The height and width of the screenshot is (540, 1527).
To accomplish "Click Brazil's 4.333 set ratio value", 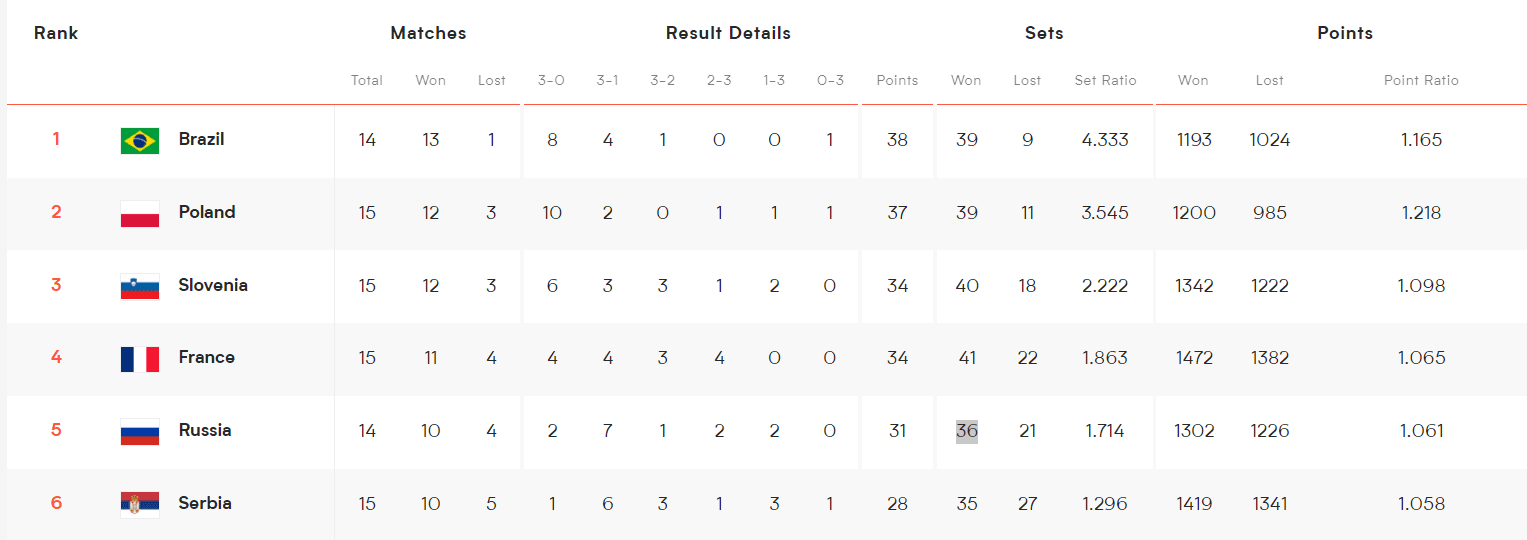I will coord(1105,140).
